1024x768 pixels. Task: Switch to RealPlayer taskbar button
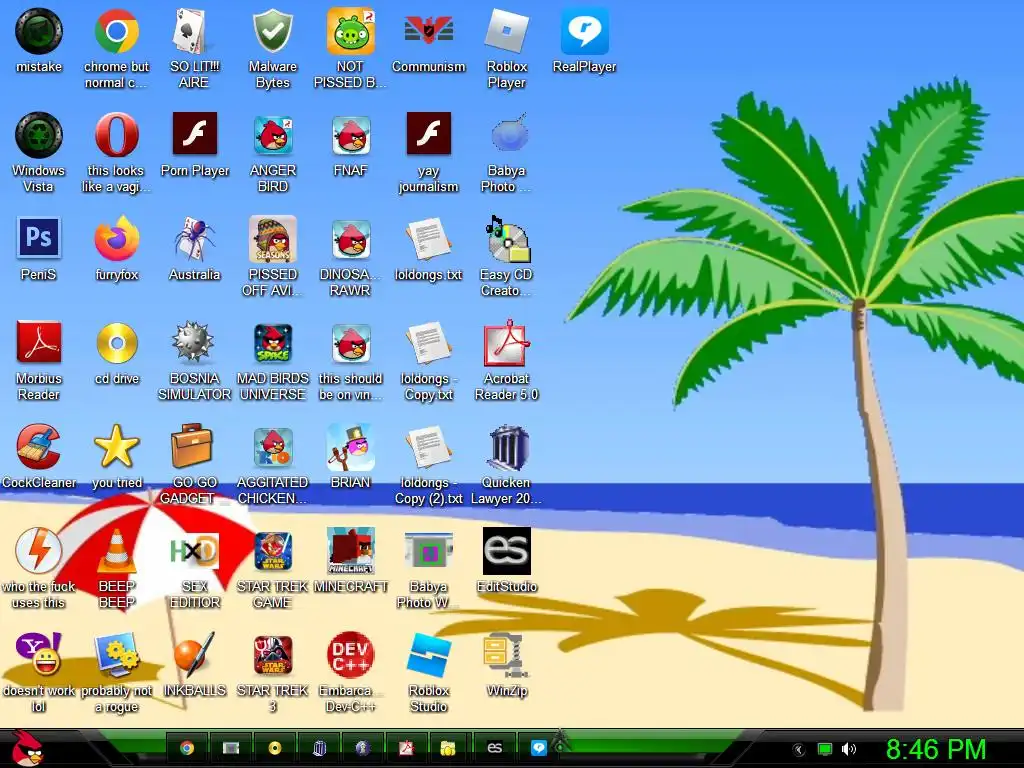(x=538, y=748)
